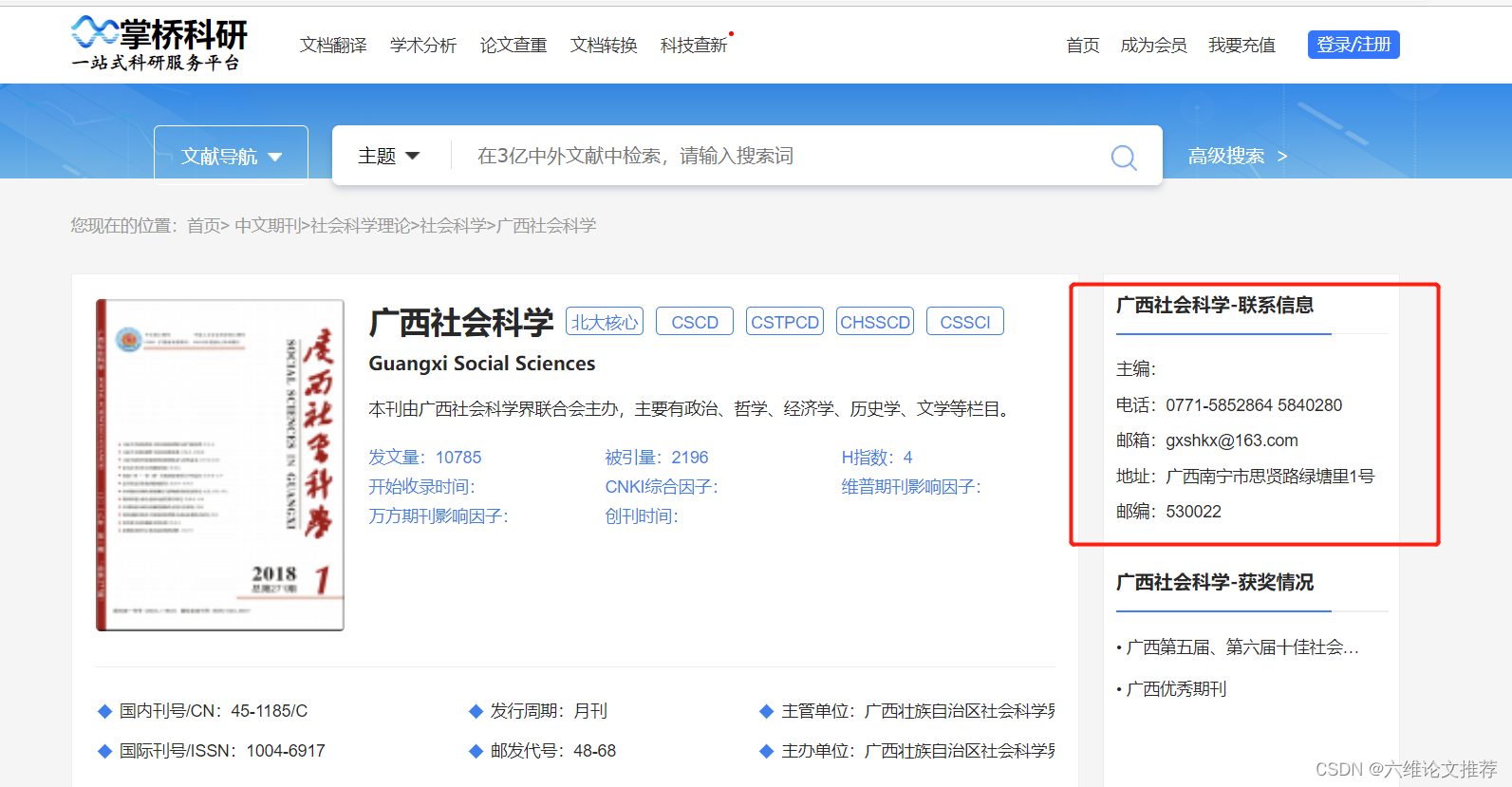
Task: Click breadcrumb 中文期刊 link
Action: click(268, 226)
